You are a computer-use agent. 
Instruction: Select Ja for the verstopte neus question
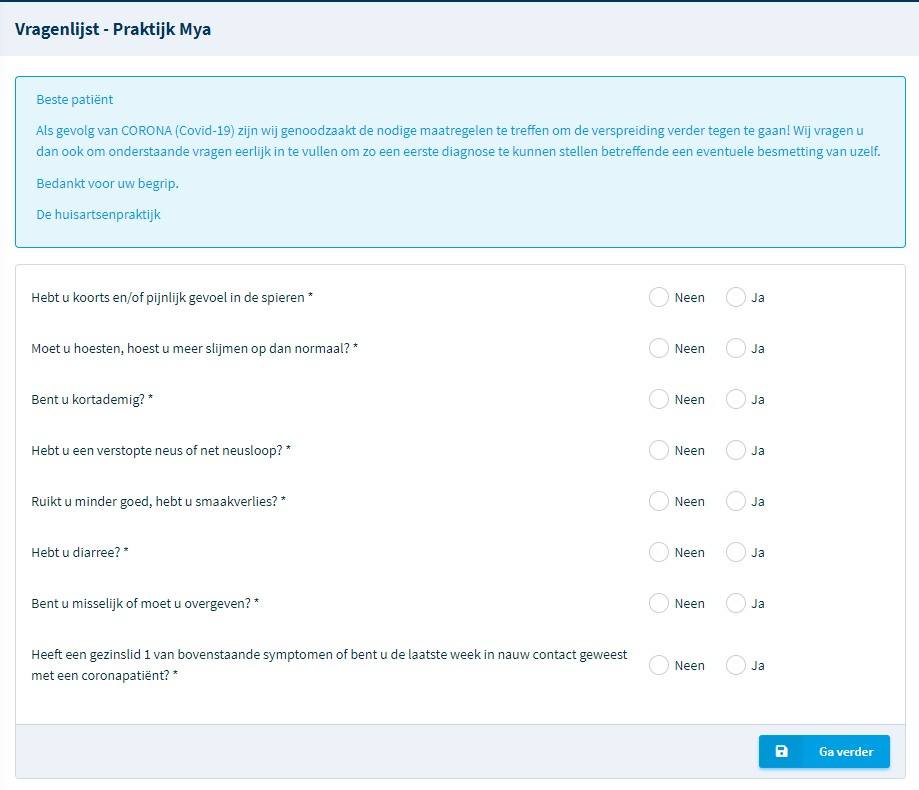(737, 450)
